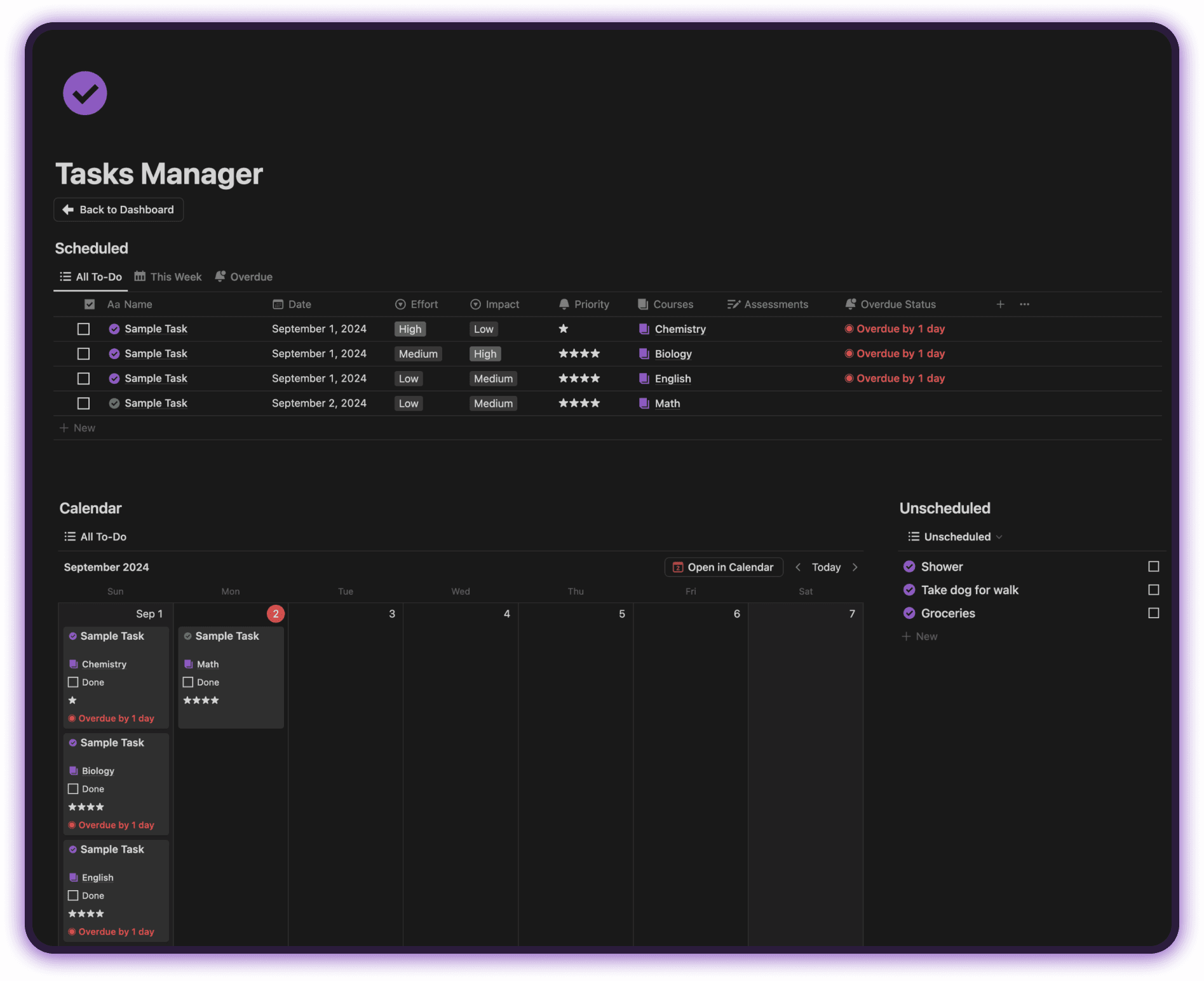
Task: Click the purple checkmark page icon
Action: coord(85,93)
